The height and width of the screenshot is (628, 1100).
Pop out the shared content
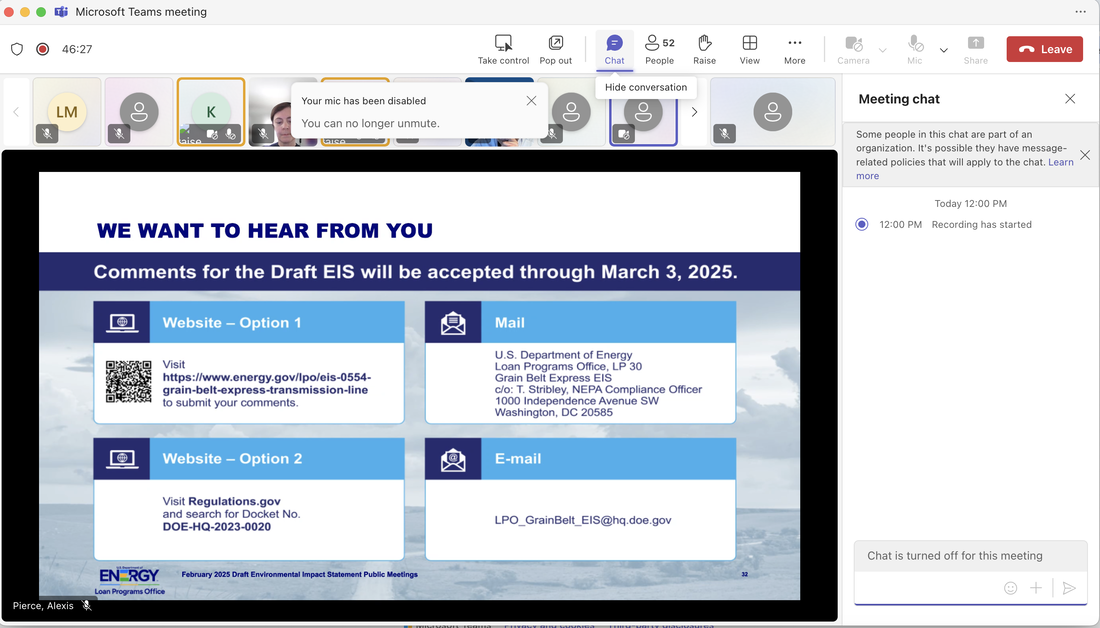[x=556, y=49]
